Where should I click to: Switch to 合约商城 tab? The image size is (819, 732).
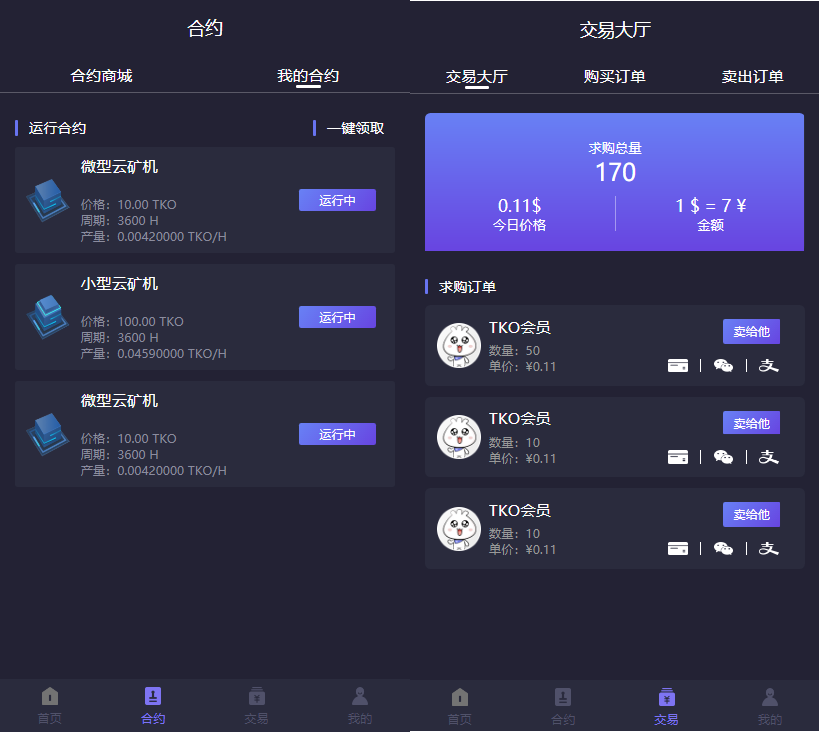click(x=101, y=76)
